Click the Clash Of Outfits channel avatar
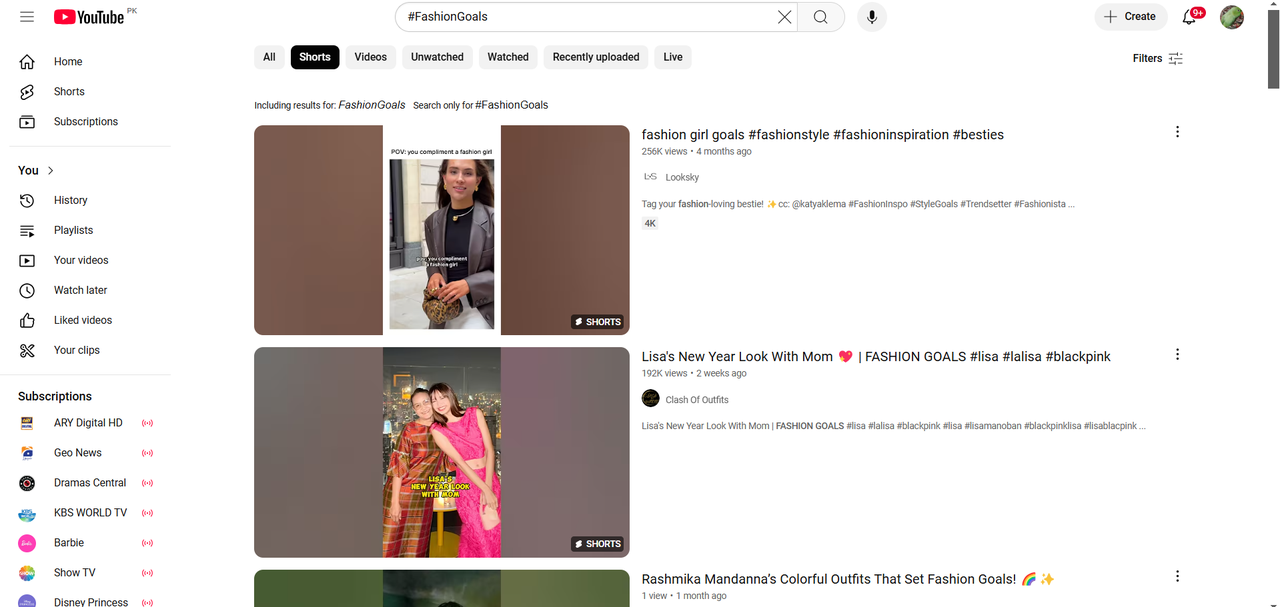Viewport: 1280px width, 607px height. coord(650,398)
